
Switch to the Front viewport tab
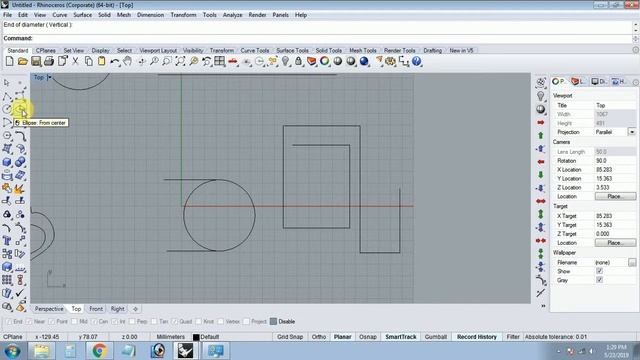coord(96,309)
